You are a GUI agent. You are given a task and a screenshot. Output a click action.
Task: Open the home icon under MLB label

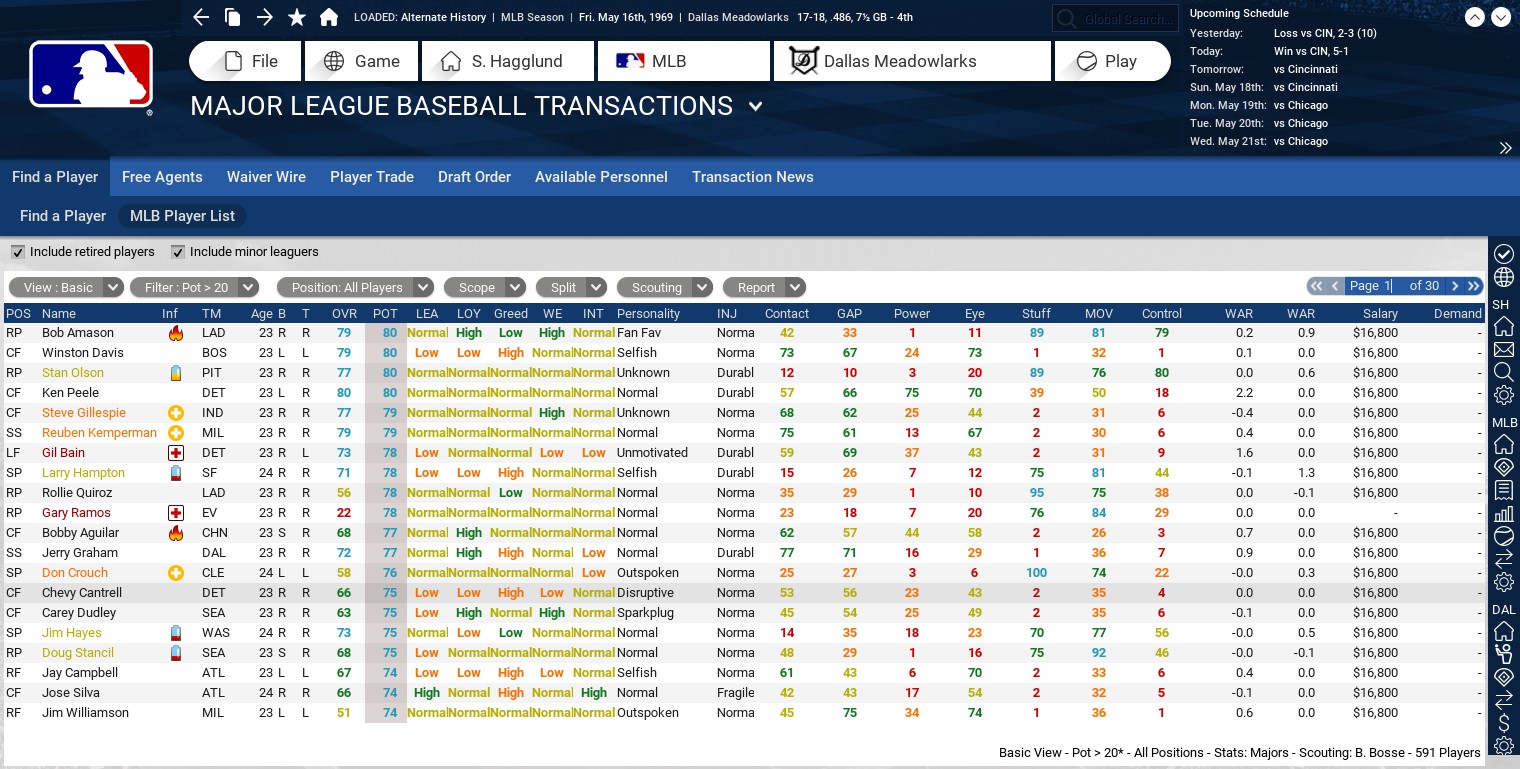(x=1504, y=444)
